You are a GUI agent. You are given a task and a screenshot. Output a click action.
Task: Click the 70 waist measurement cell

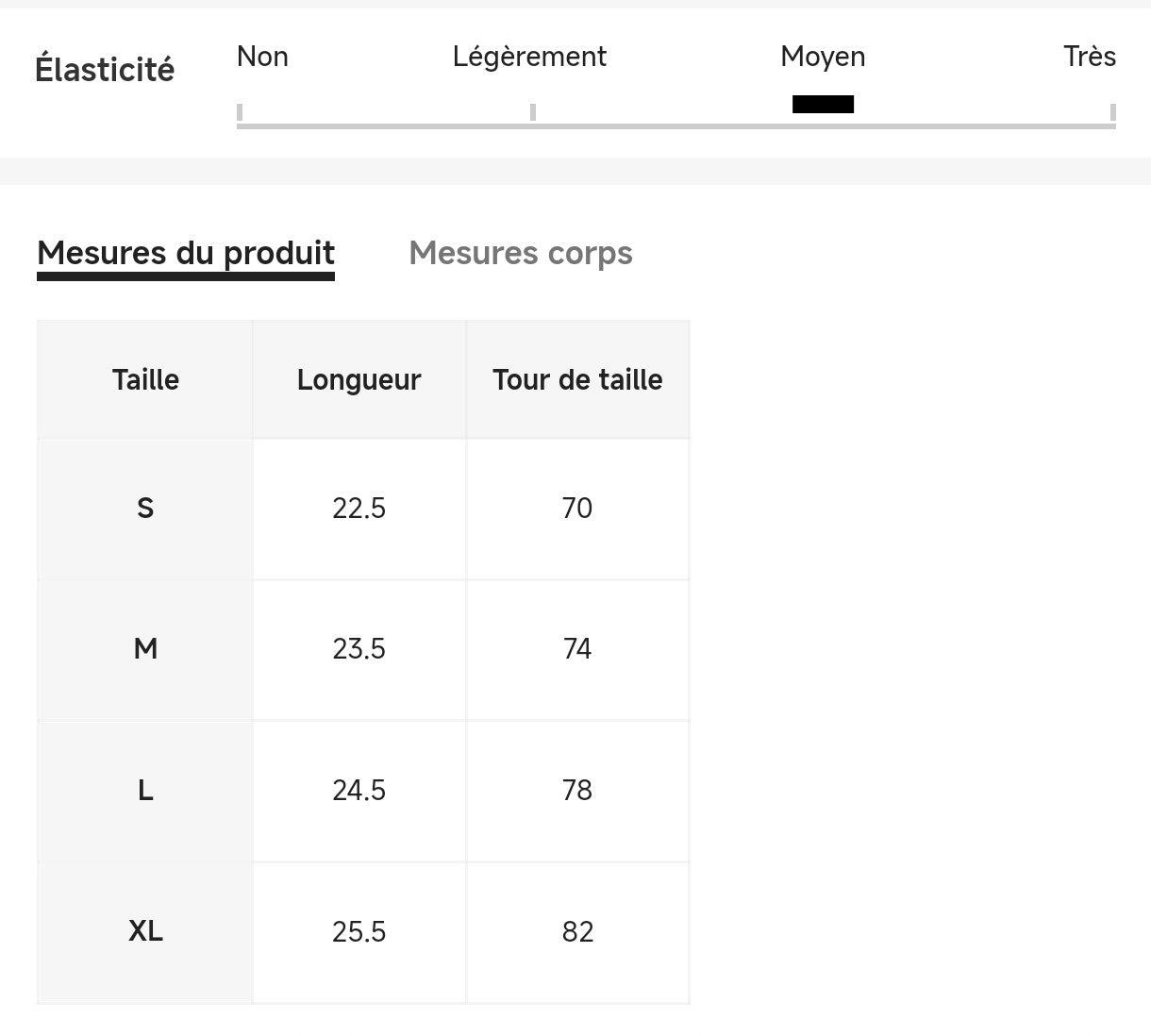pos(577,509)
